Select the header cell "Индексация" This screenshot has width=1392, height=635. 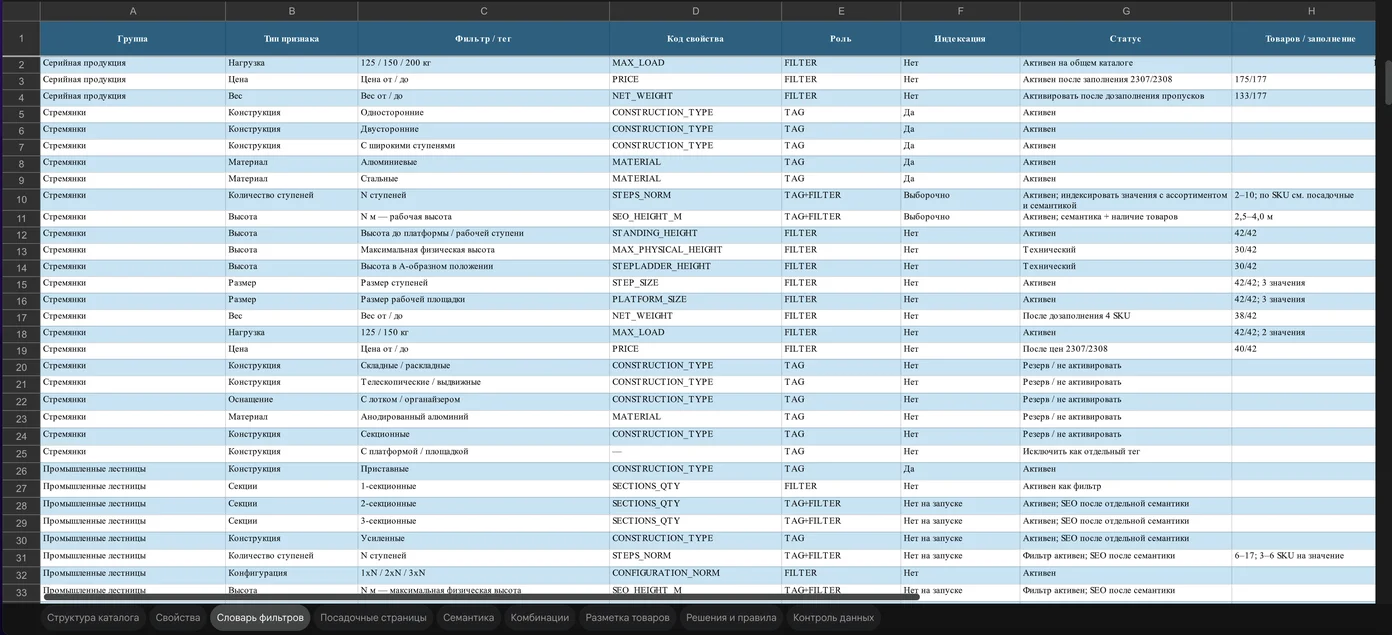click(x=960, y=39)
